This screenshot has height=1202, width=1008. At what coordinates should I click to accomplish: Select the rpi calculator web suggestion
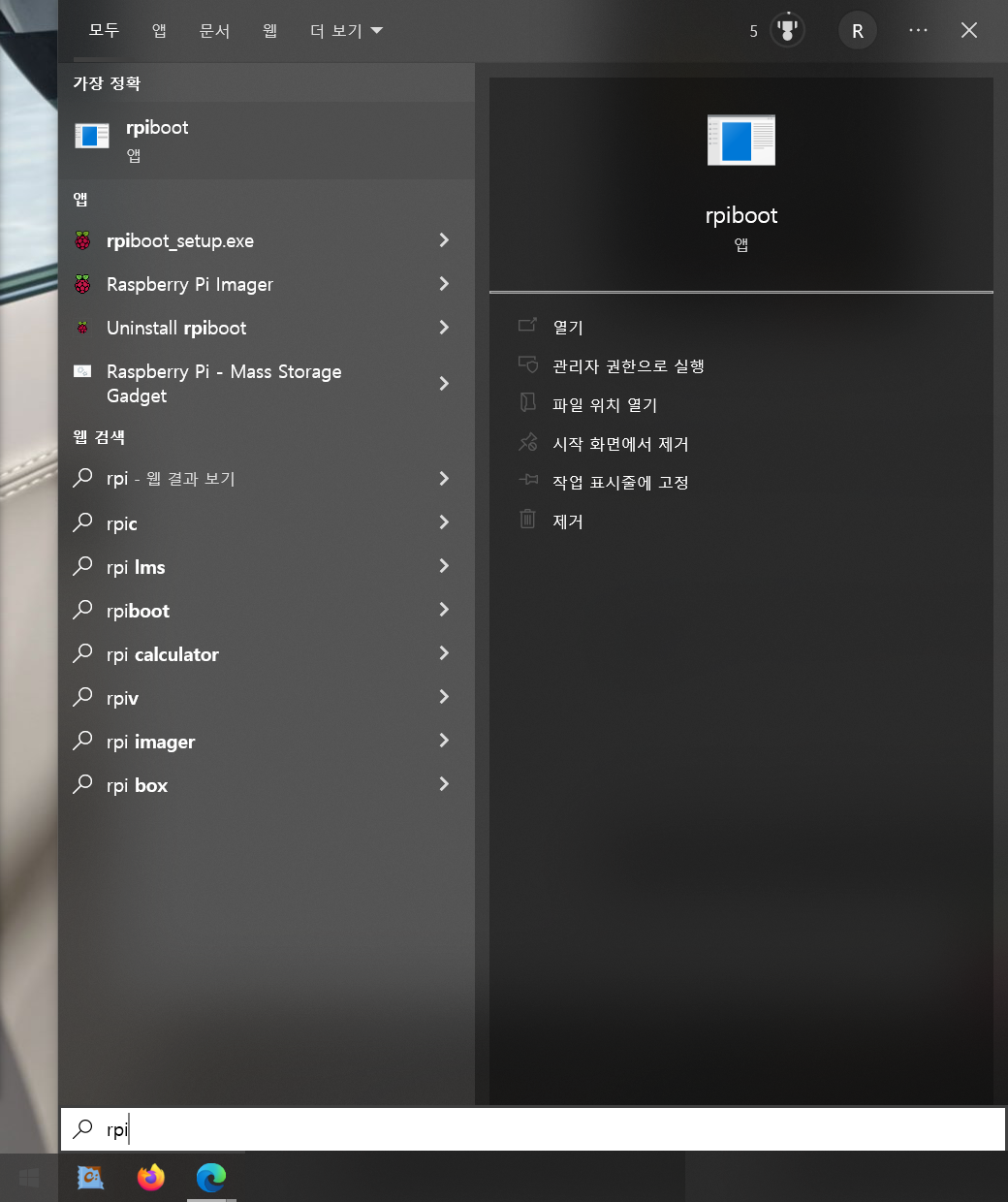[x=267, y=654]
